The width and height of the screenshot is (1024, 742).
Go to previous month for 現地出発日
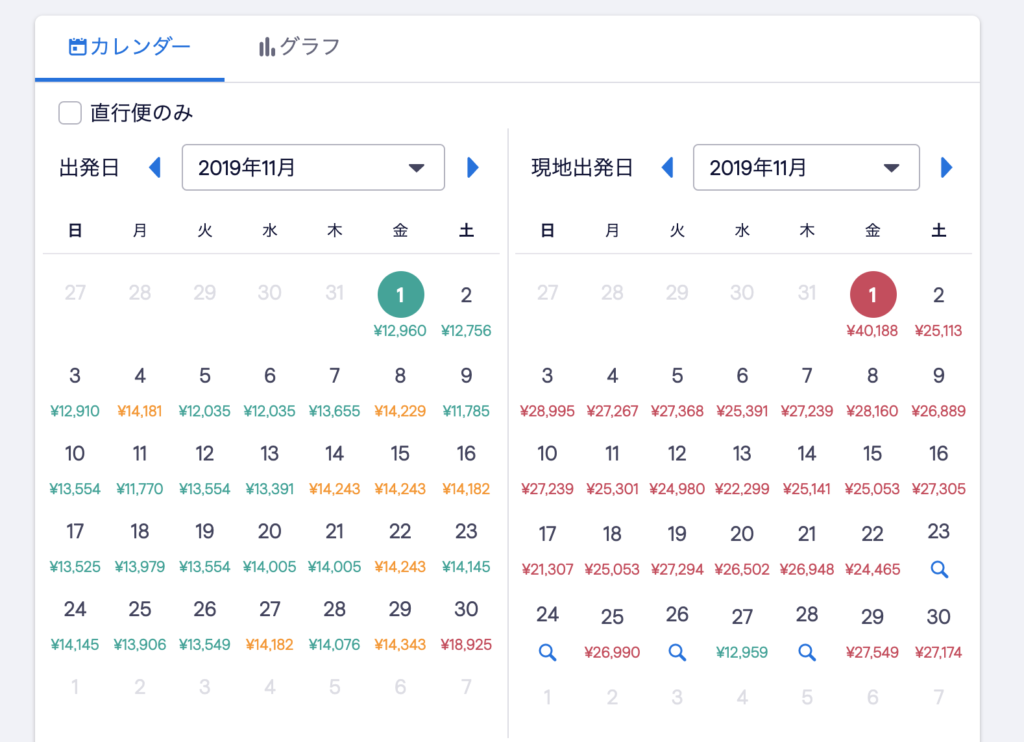667,168
